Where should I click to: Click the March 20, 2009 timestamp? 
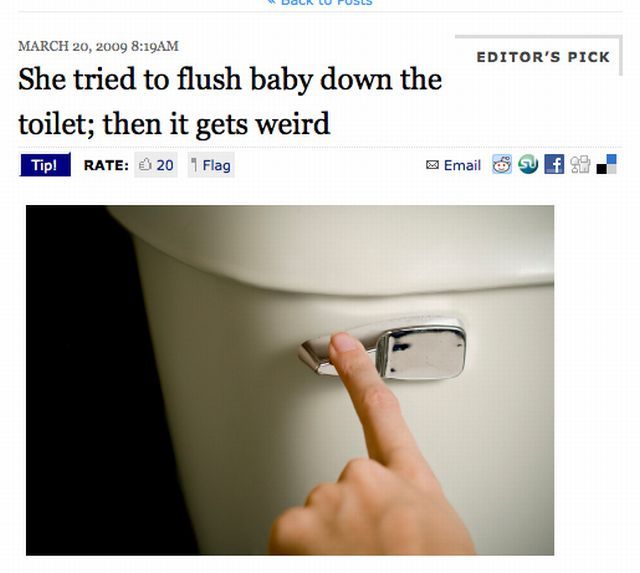[x=98, y=46]
